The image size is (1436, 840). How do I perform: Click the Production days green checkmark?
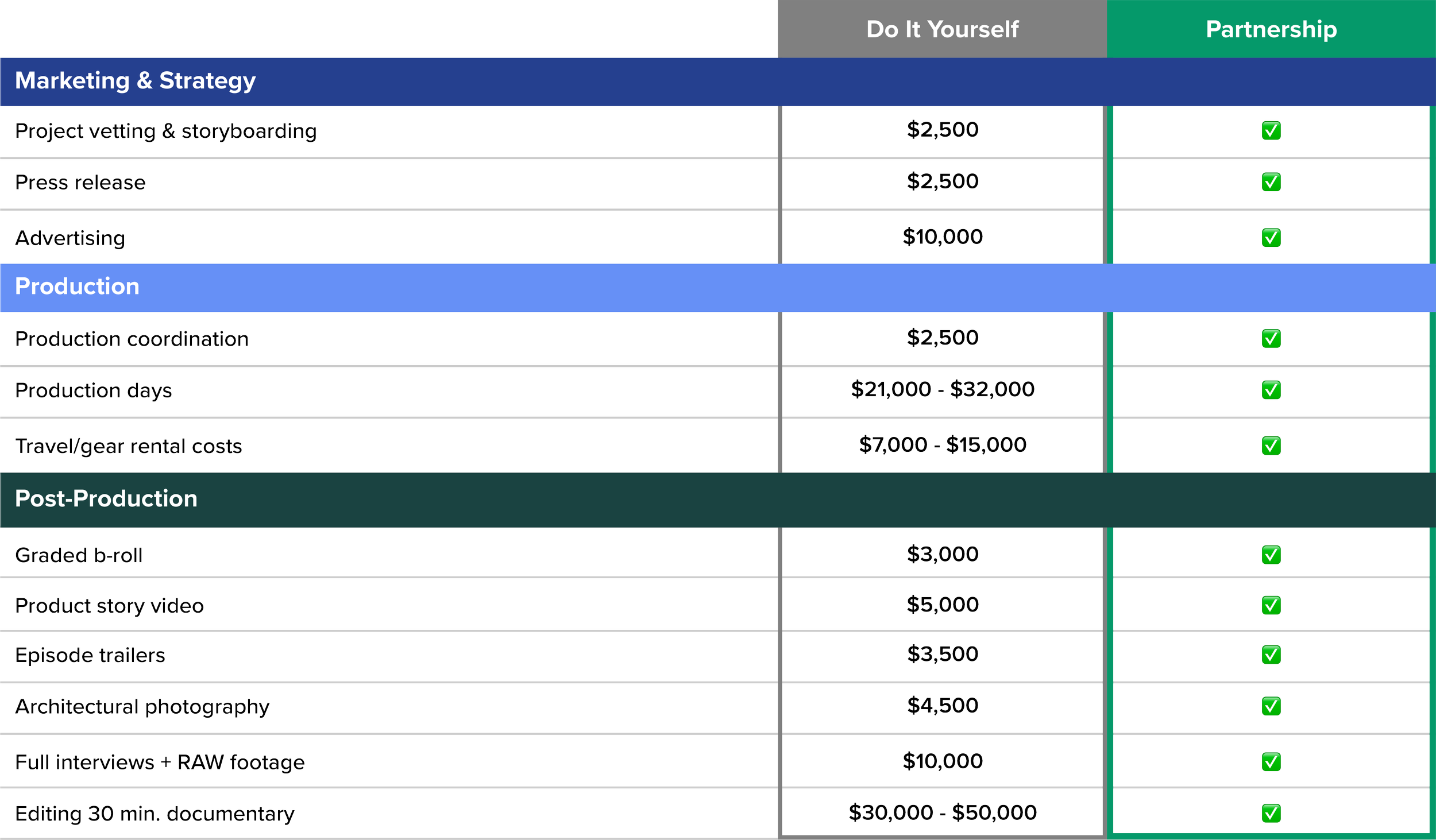click(1271, 390)
